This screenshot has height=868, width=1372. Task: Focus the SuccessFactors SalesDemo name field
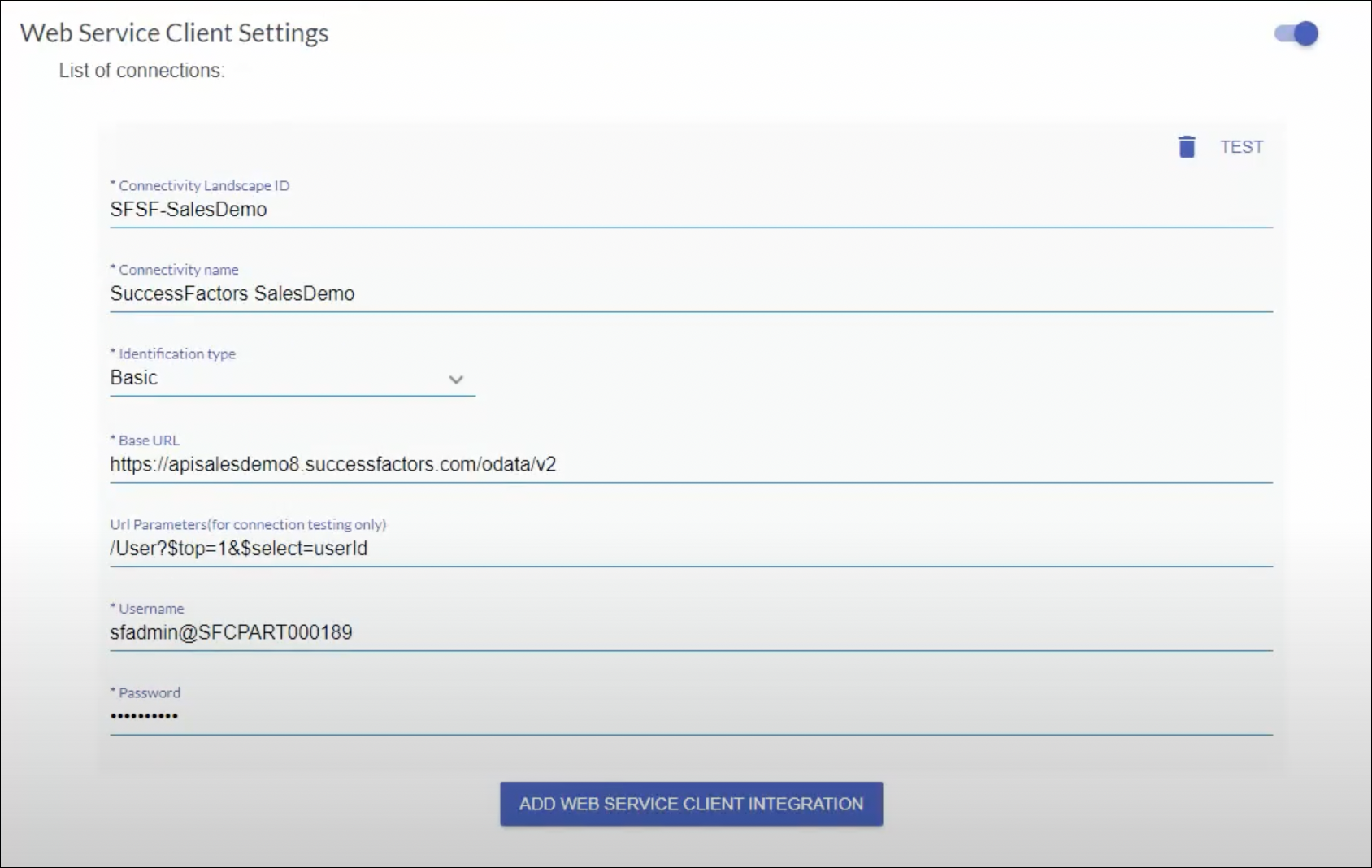point(691,293)
